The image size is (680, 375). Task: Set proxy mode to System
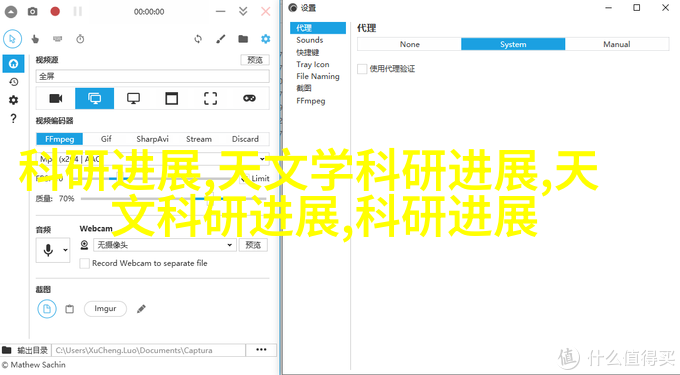pyautogui.click(x=513, y=44)
